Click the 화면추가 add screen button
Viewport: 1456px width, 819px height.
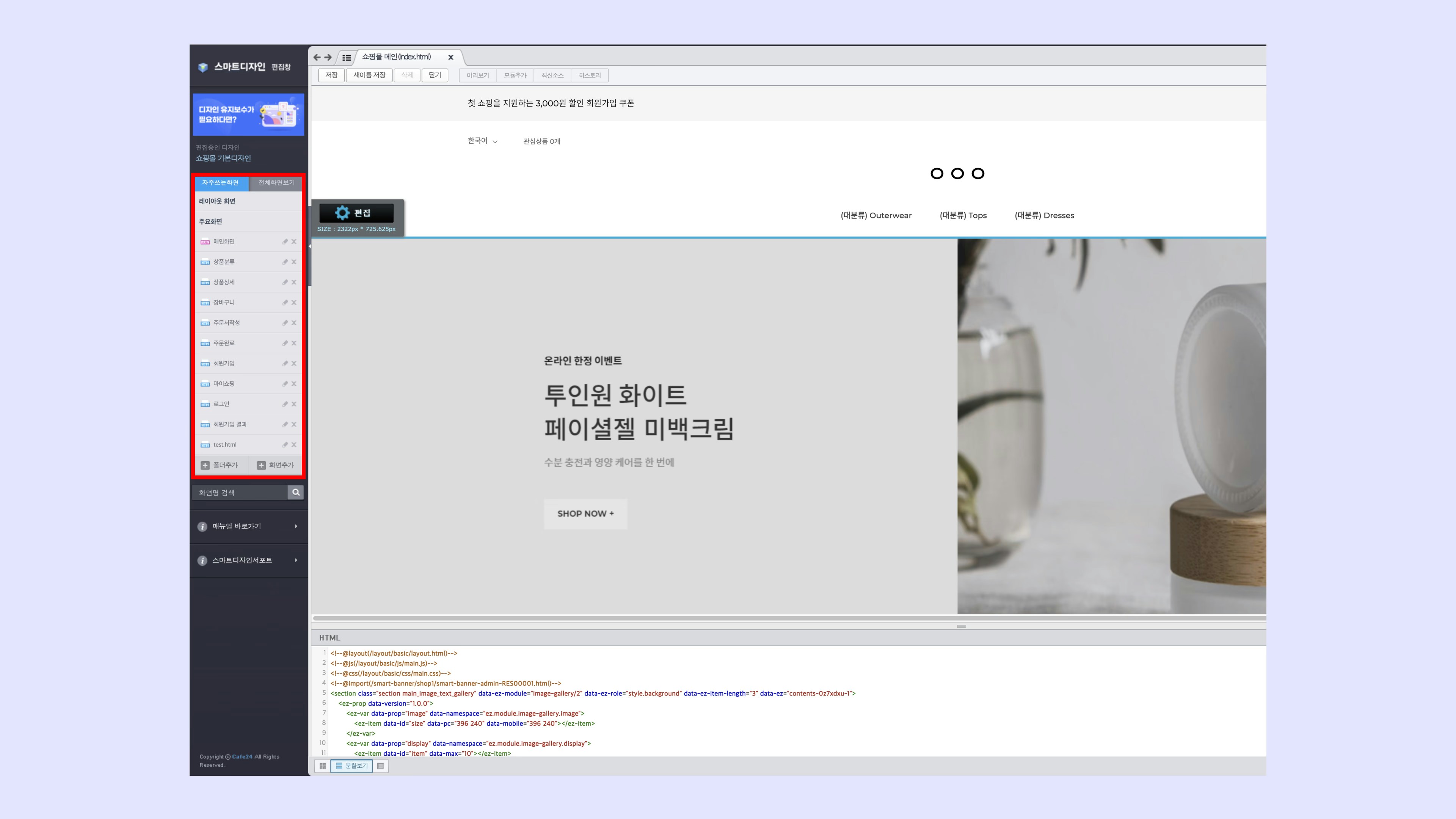click(275, 465)
